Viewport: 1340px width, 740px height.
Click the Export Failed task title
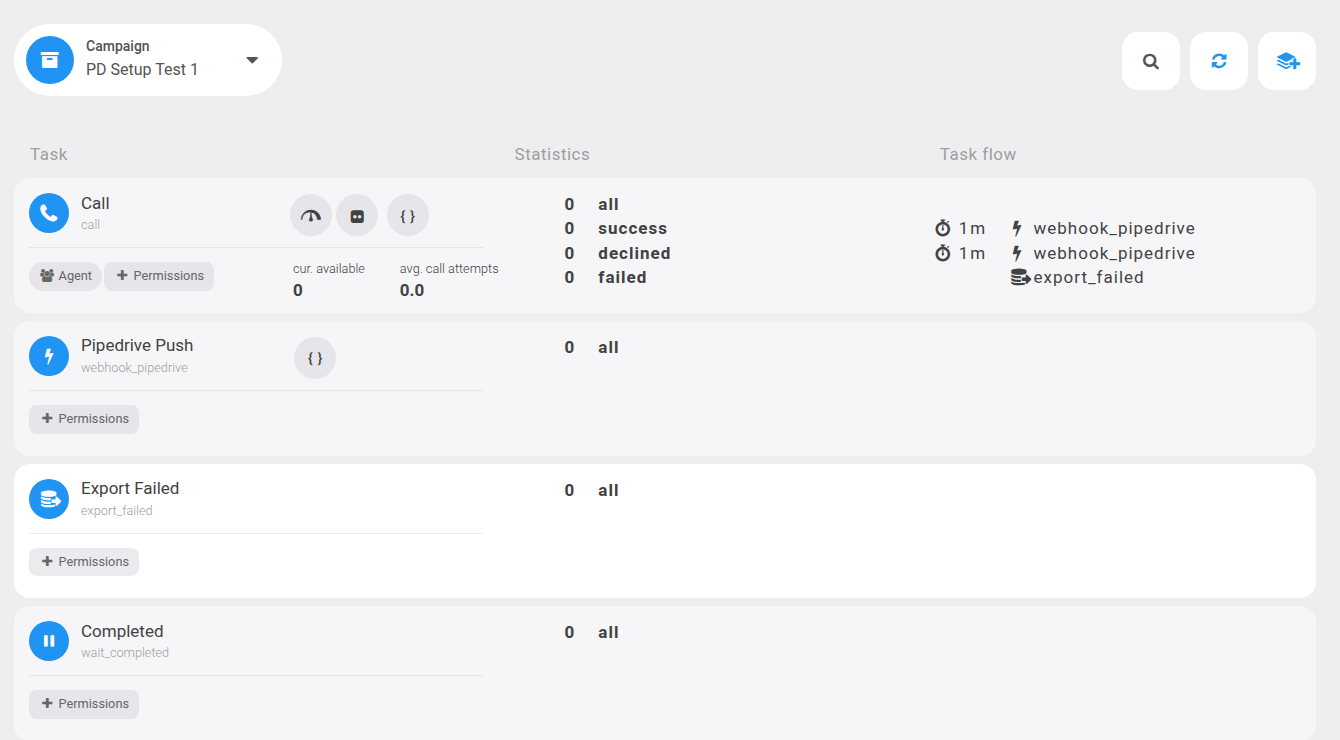(130, 488)
